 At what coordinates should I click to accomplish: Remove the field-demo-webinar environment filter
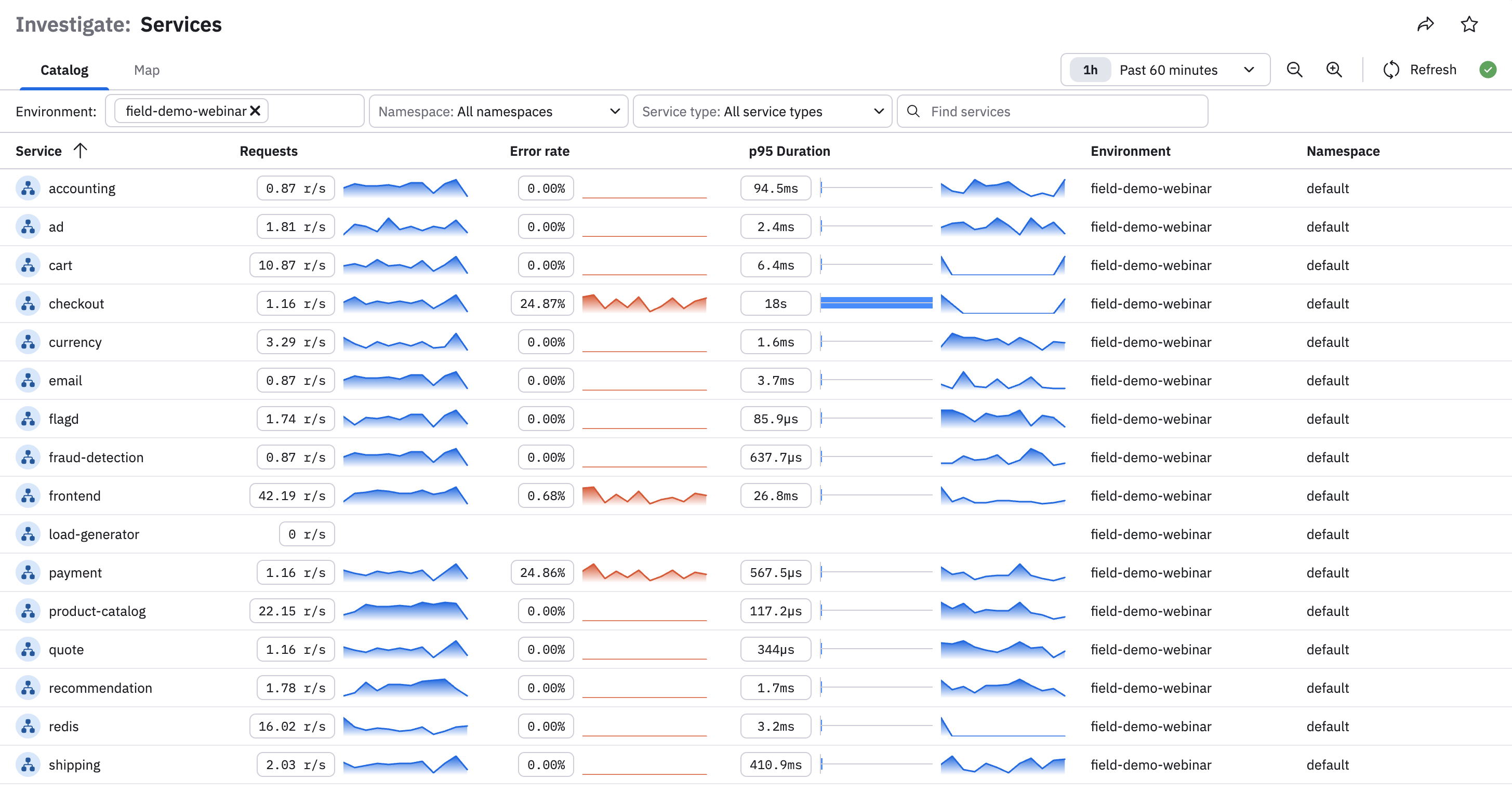click(255, 111)
